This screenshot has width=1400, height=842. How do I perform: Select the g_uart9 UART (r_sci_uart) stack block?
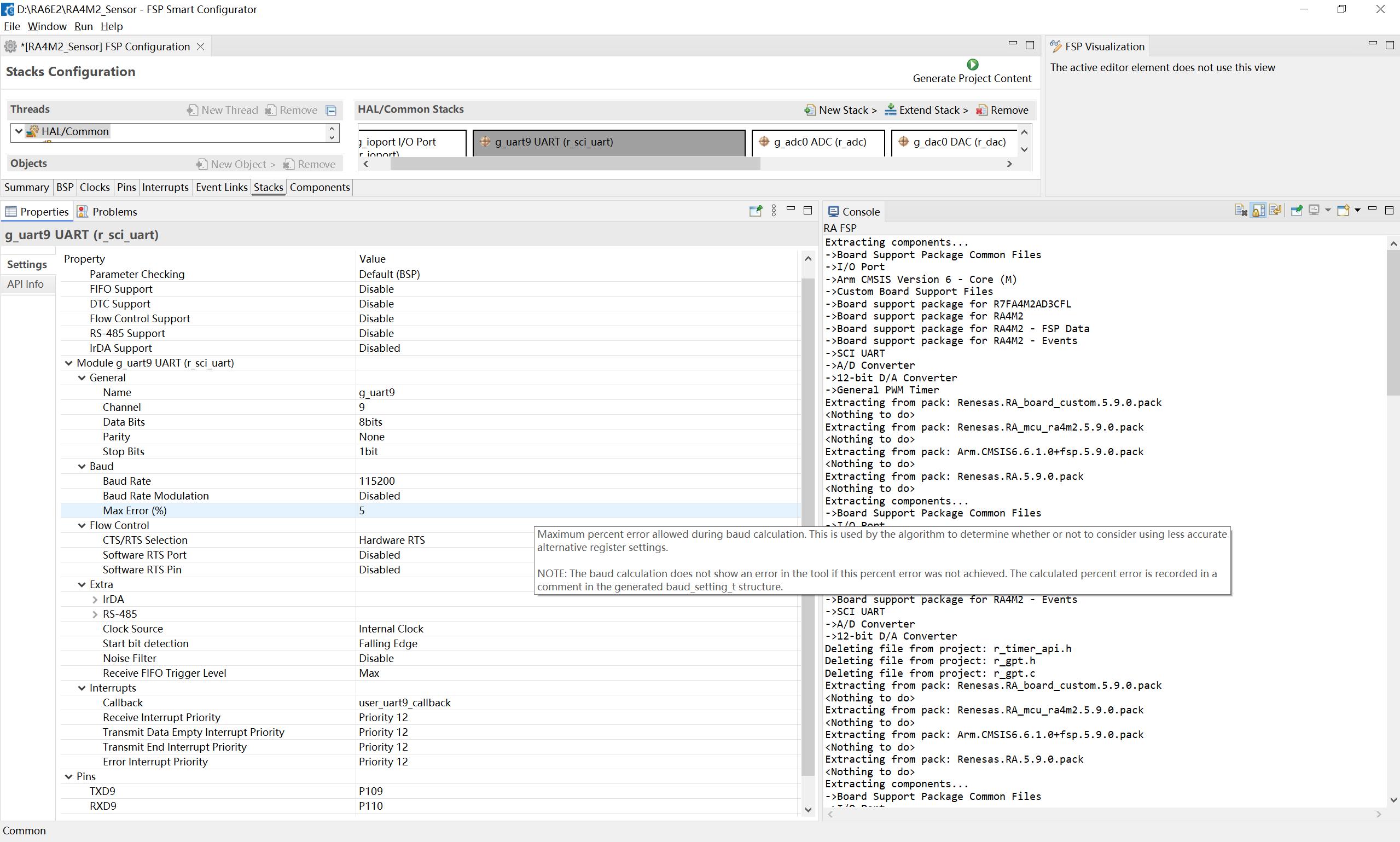[x=609, y=142]
